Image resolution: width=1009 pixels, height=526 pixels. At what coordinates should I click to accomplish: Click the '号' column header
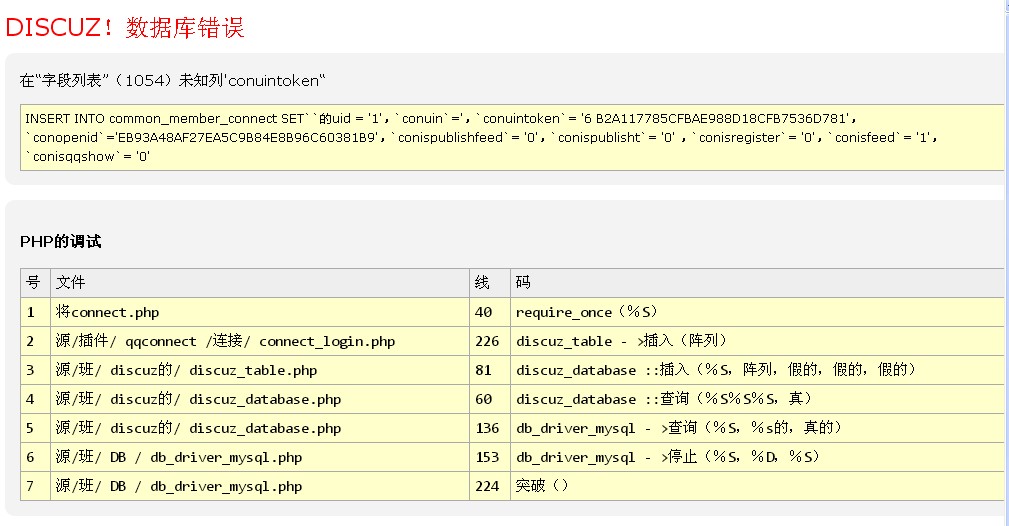click(x=35, y=283)
